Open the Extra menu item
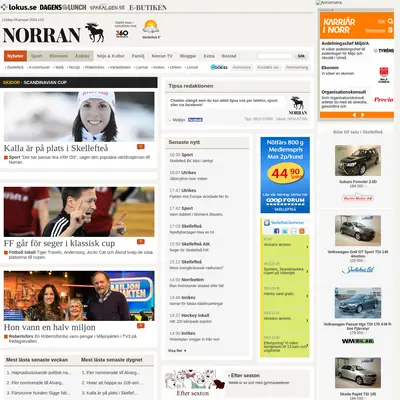The width and height of the screenshot is (400, 400). click(x=209, y=56)
